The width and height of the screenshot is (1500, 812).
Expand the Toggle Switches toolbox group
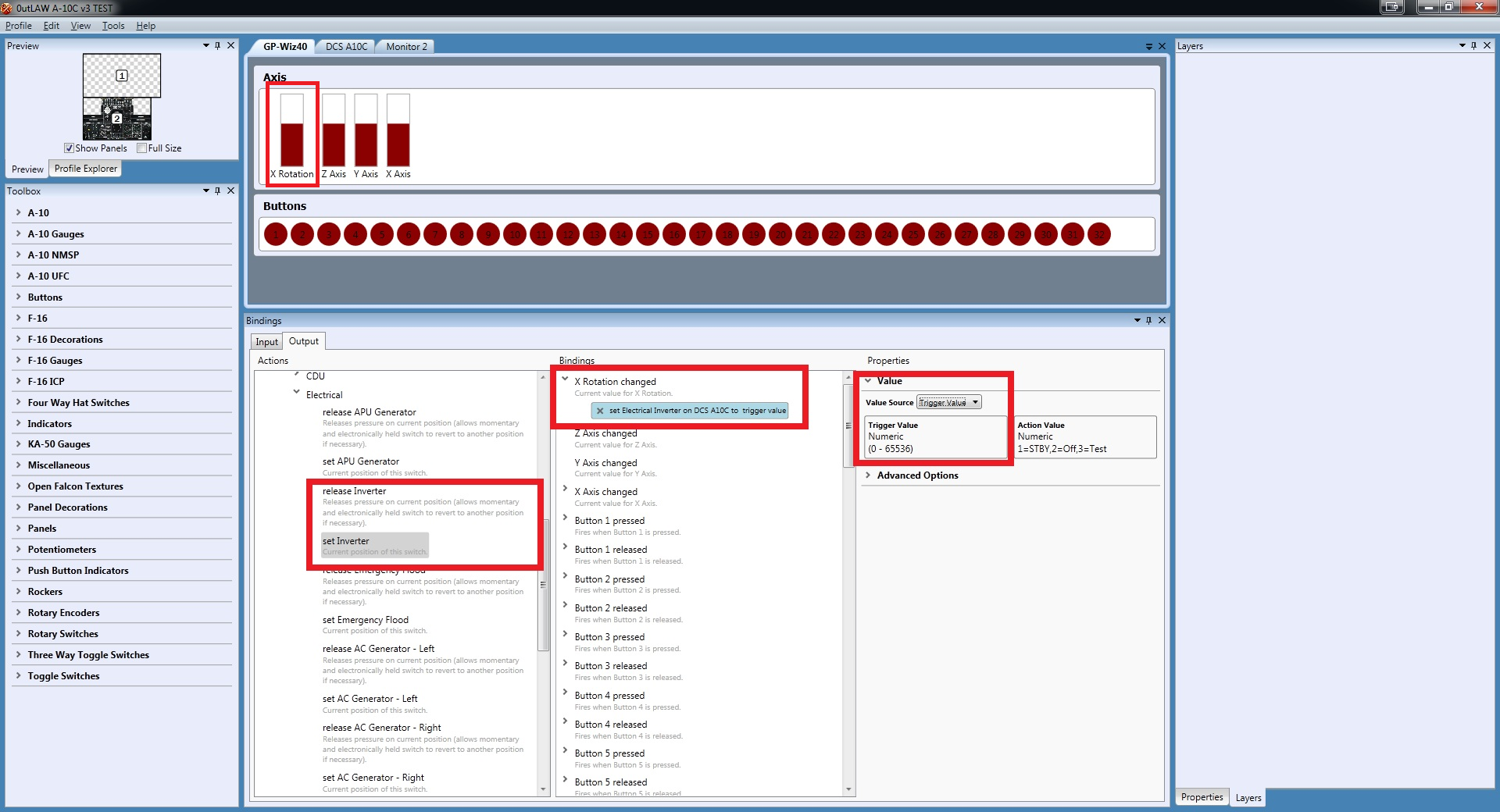pos(19,675)
